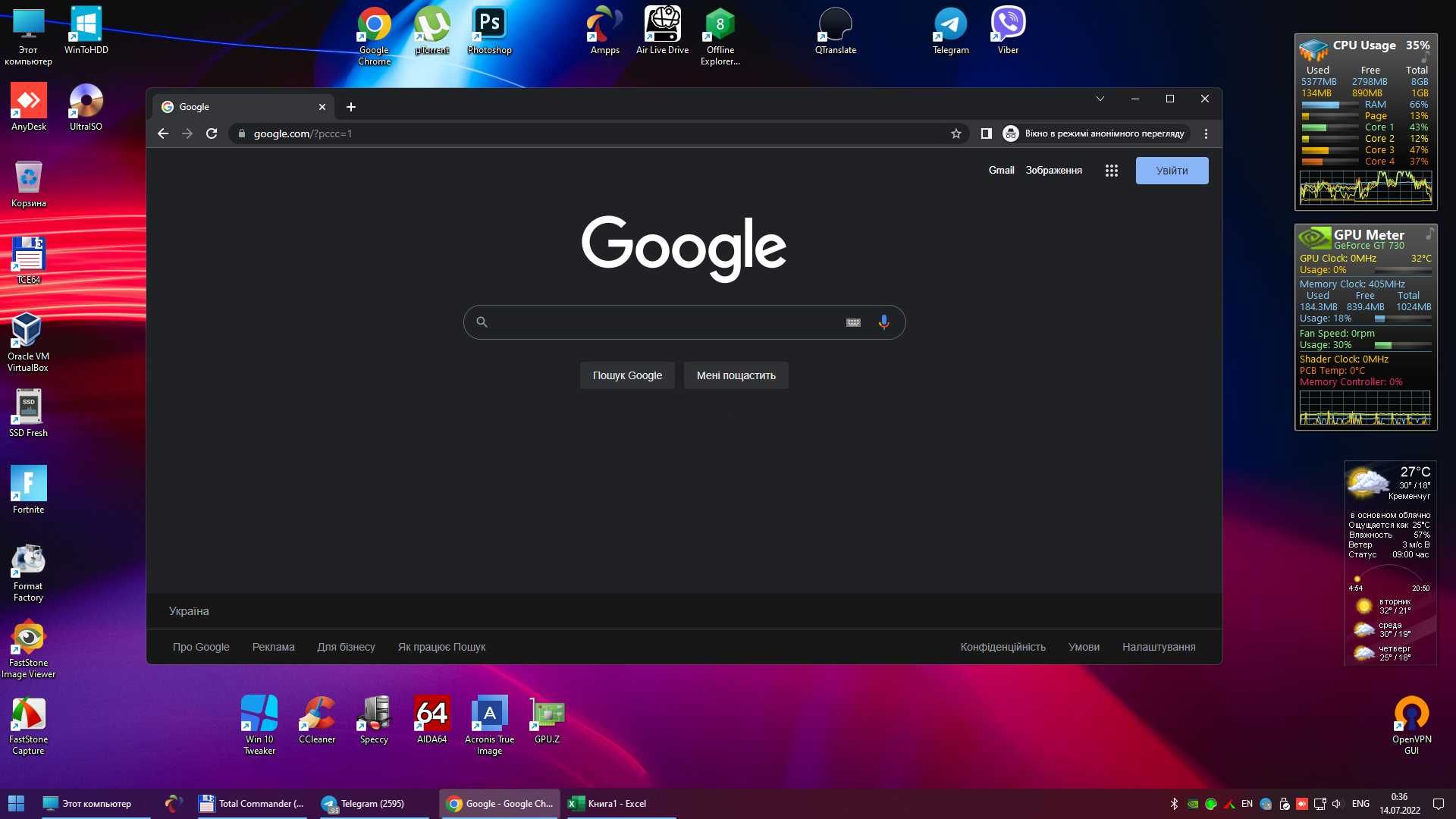Open the Ampps desktop shortcut
The image size is (1456, 819).
coord(604,30)
